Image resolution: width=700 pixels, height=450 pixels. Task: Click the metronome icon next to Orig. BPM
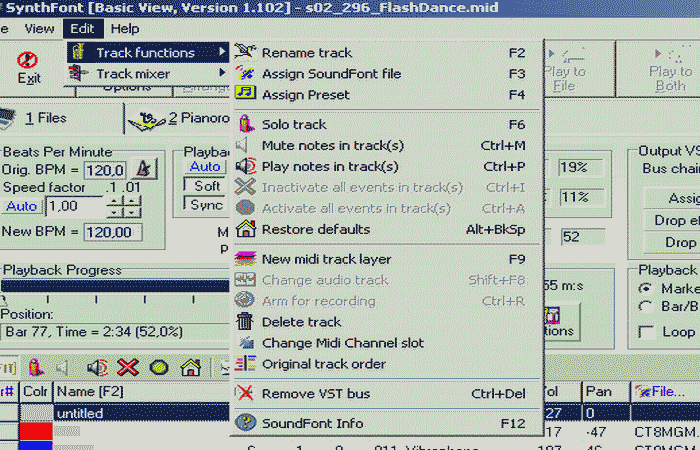(x=145, y=169)
